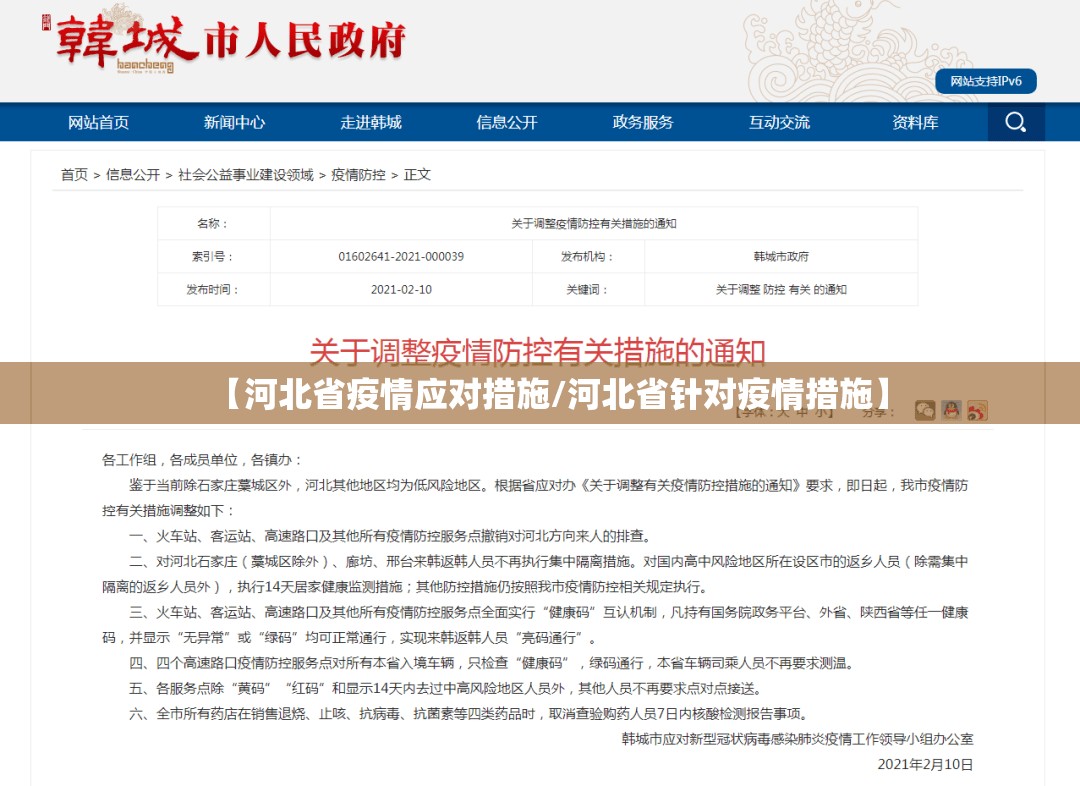This screenshot has height=786, width=1080.
Task: Share the article via WeChat icon
Action: (x=925, y=410)
